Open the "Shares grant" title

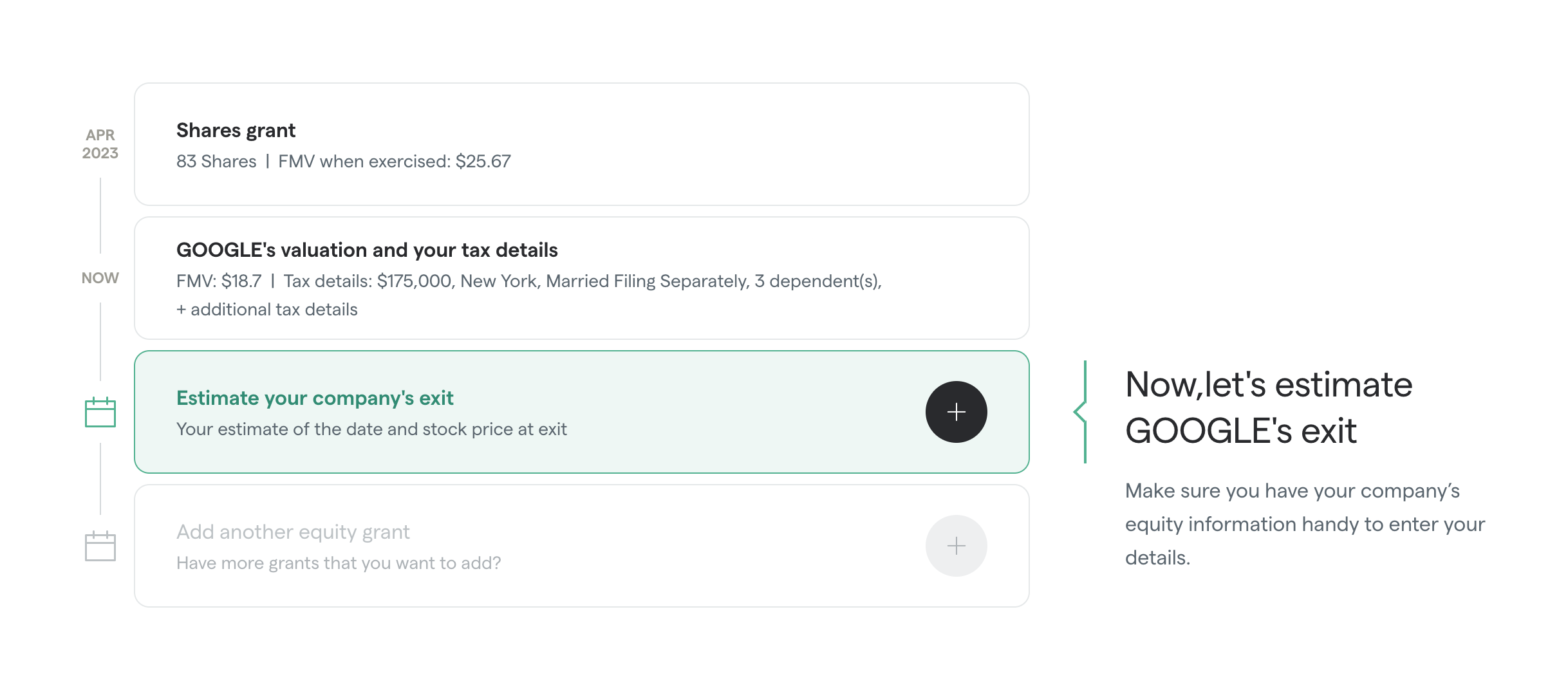pyautogui.click(x=236, y=131)
